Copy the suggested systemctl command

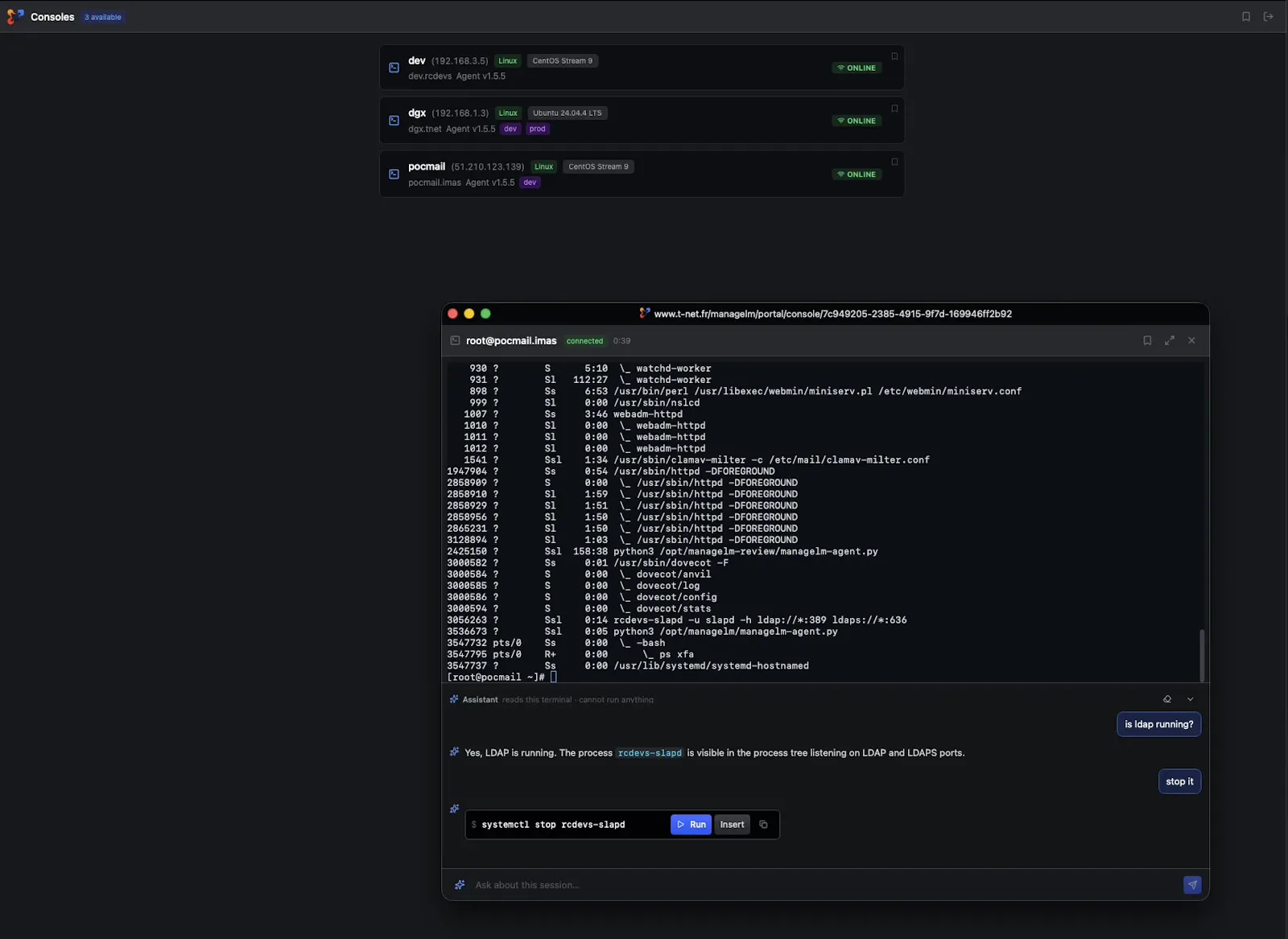[763, 825]
